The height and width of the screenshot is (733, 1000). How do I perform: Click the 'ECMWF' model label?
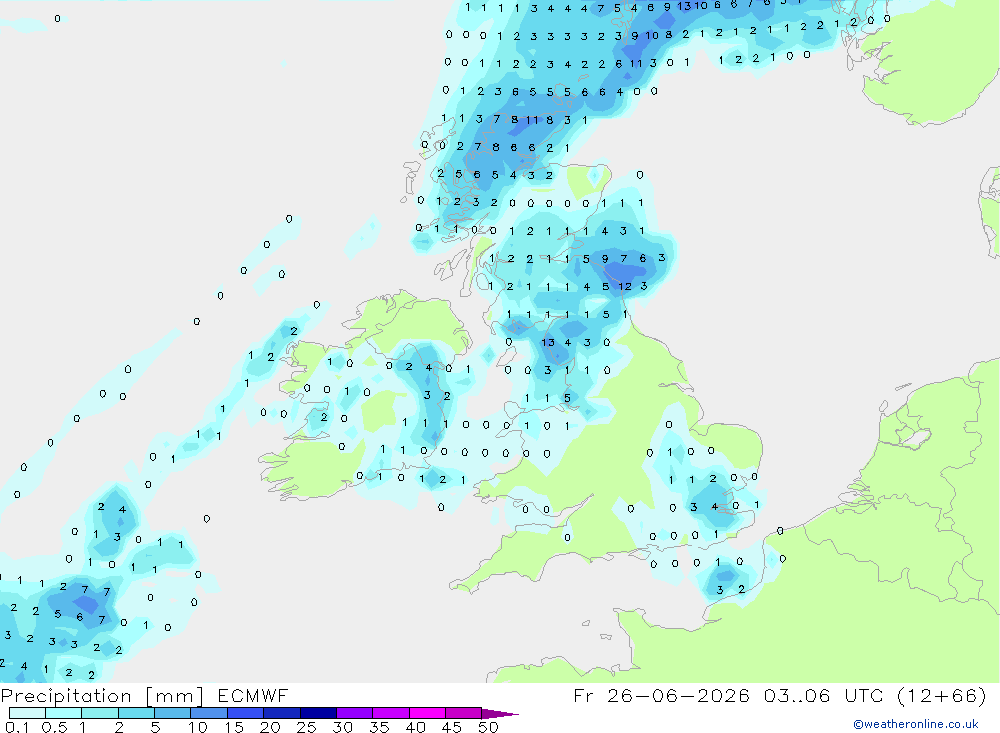253,695
